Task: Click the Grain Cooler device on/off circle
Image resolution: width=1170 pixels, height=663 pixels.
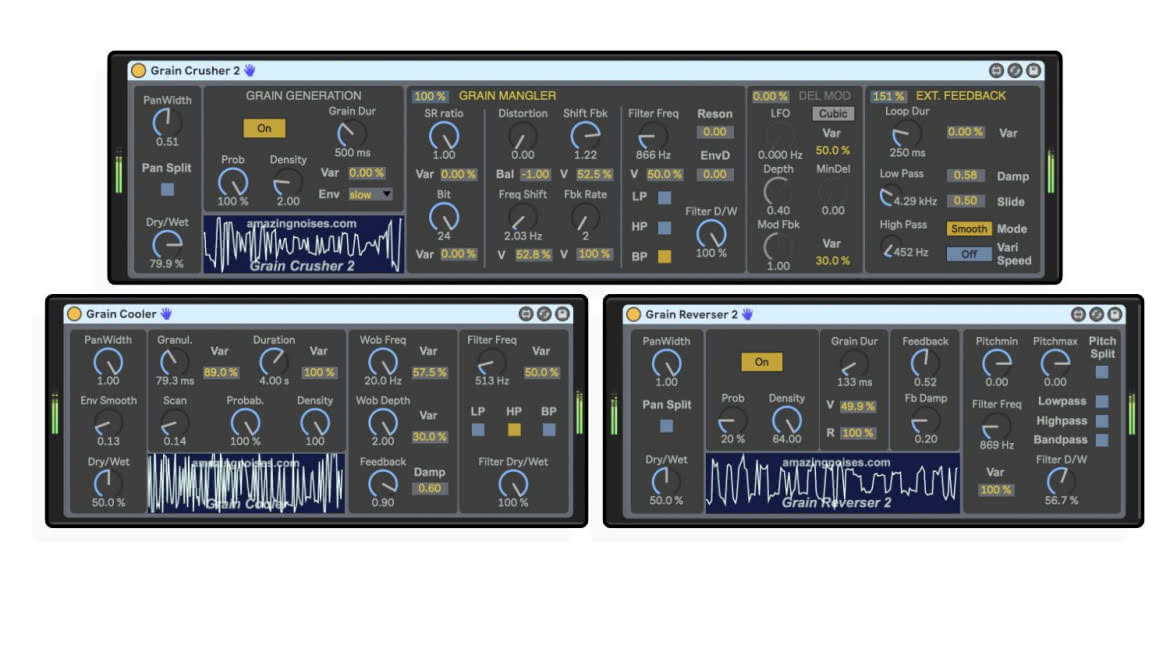Action: pos(75,314)
